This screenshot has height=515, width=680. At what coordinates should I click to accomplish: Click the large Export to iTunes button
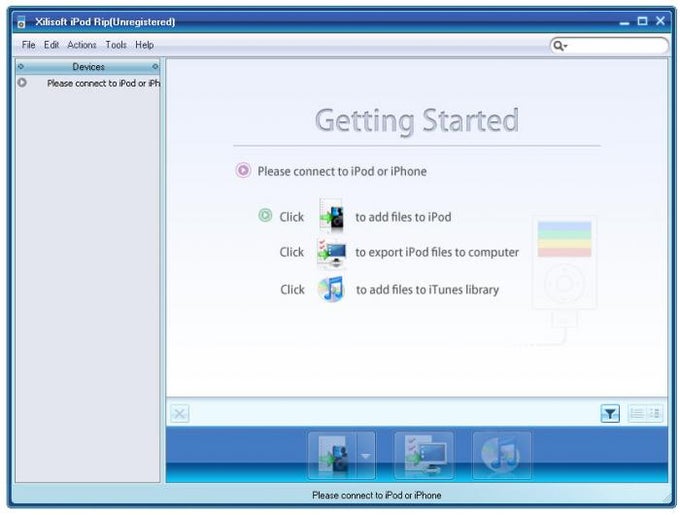click(501, 456)
